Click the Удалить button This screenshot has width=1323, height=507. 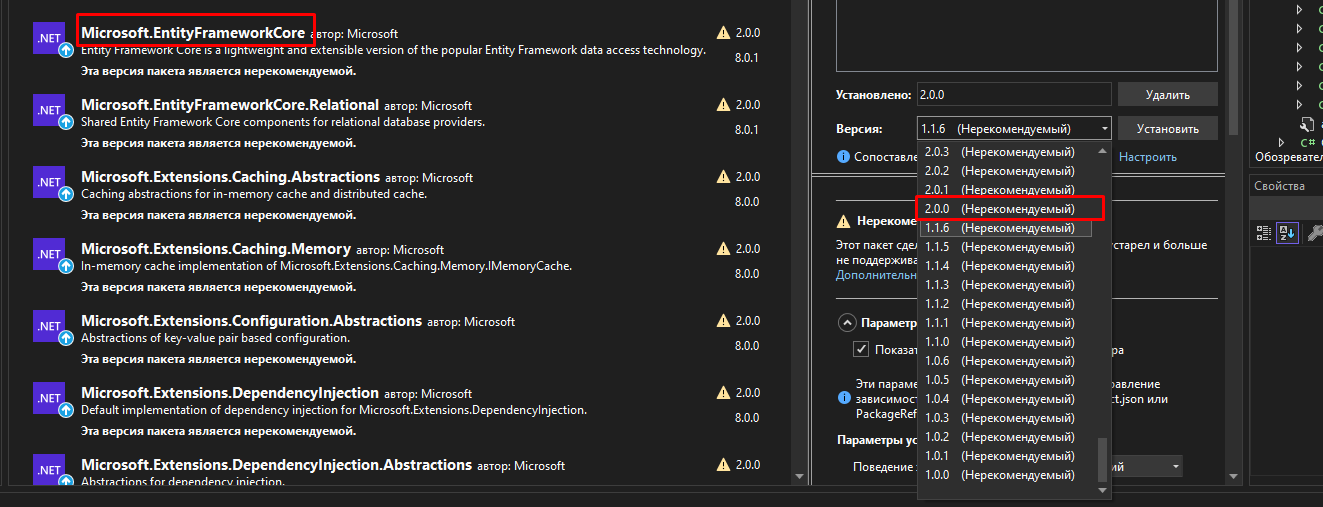tap(1167, 95)
